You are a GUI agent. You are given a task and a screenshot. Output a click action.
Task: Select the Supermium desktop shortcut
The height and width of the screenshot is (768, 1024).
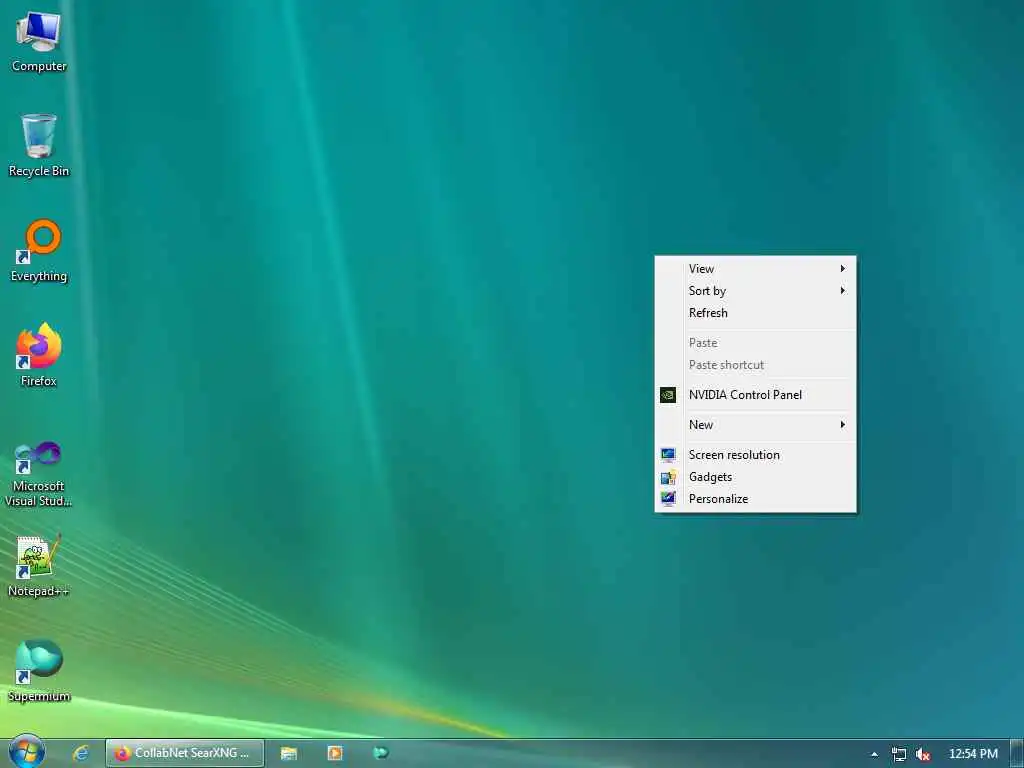[39, 671]
